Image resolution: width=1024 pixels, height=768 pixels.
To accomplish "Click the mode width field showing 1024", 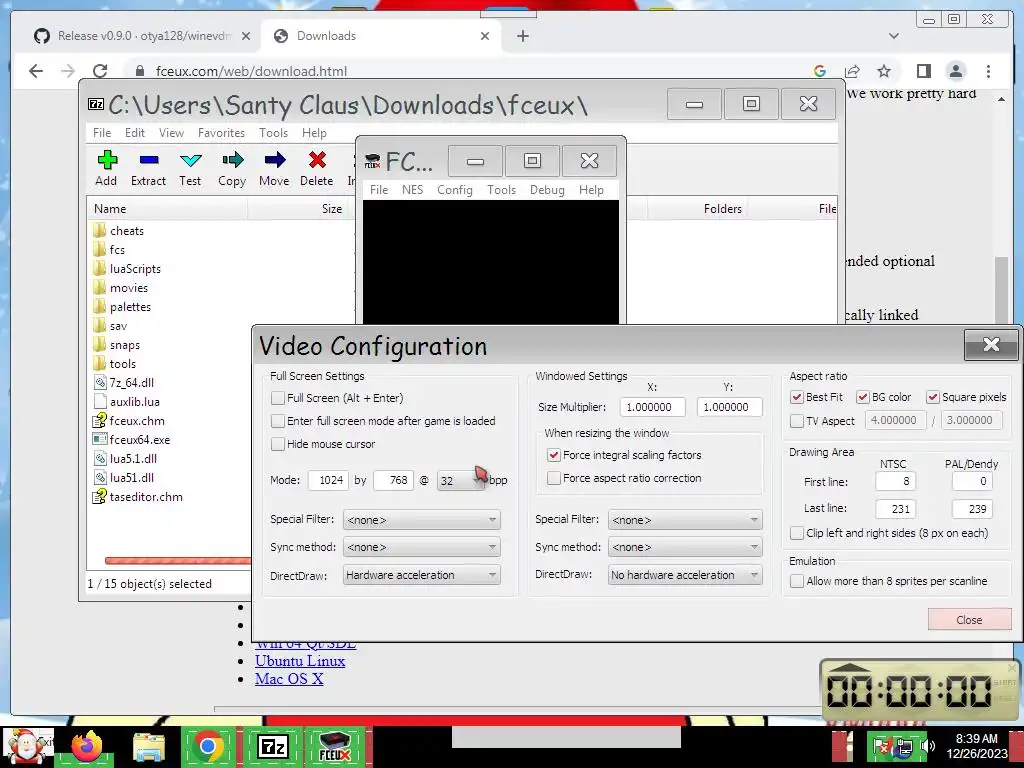I will point(328,480).
